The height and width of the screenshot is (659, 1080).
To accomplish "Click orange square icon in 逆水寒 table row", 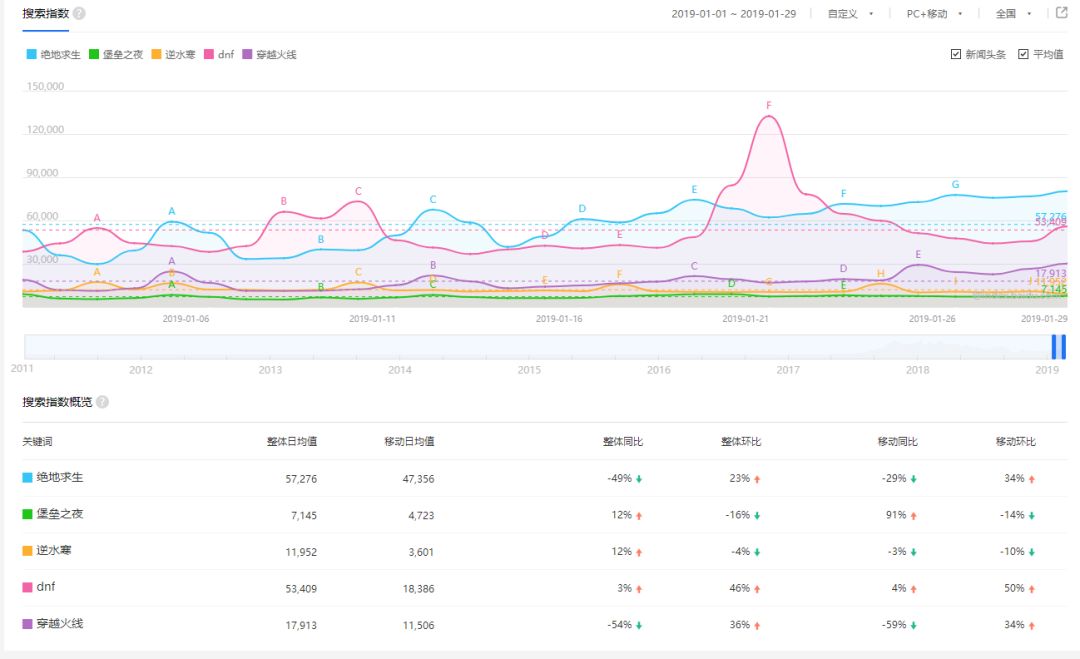I will click(x=28, y=550).
